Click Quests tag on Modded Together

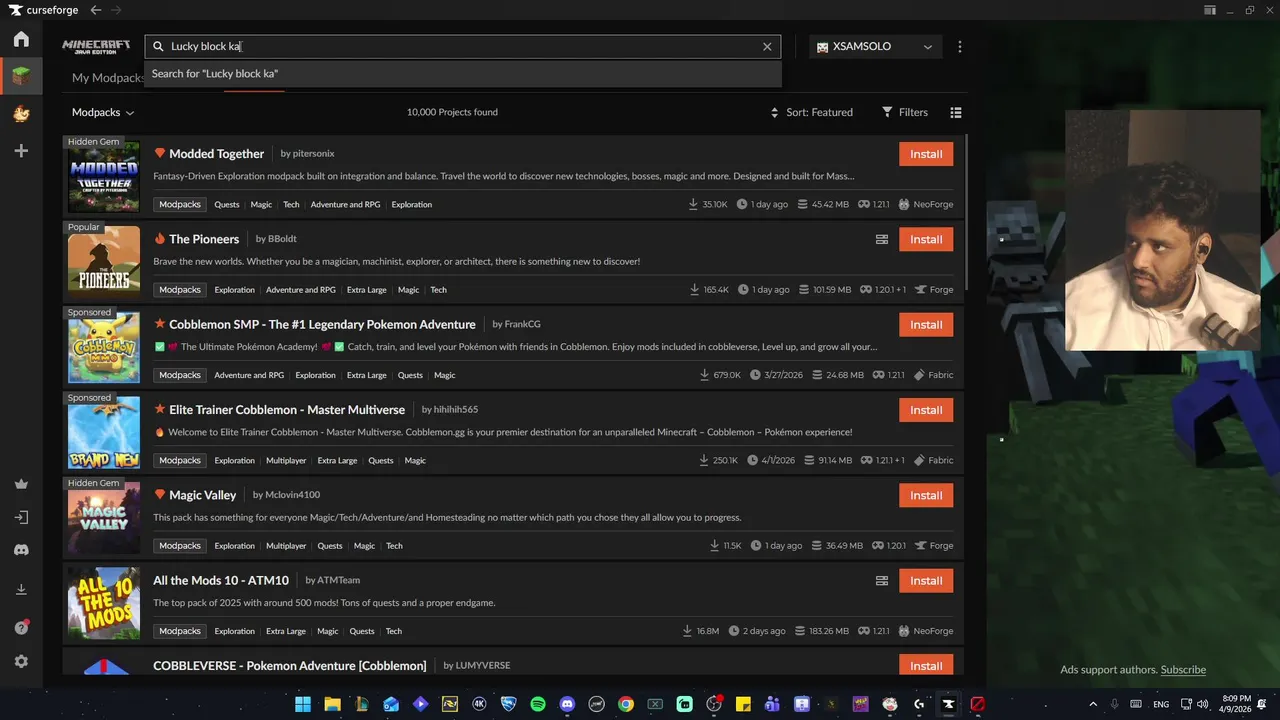pyautogui.click(x=227, y=204)
